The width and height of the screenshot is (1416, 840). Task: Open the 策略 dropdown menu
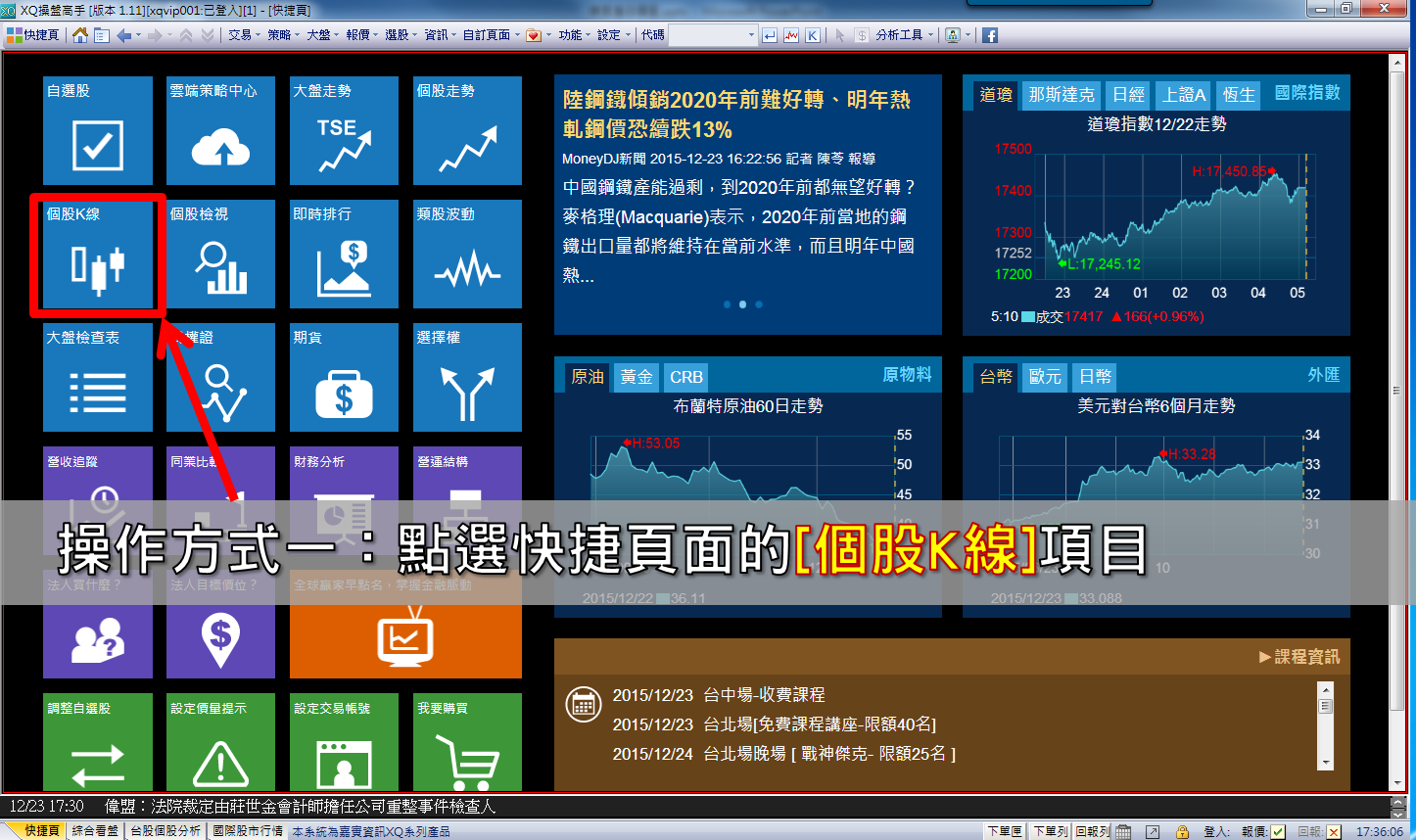[x=283, y=35]
